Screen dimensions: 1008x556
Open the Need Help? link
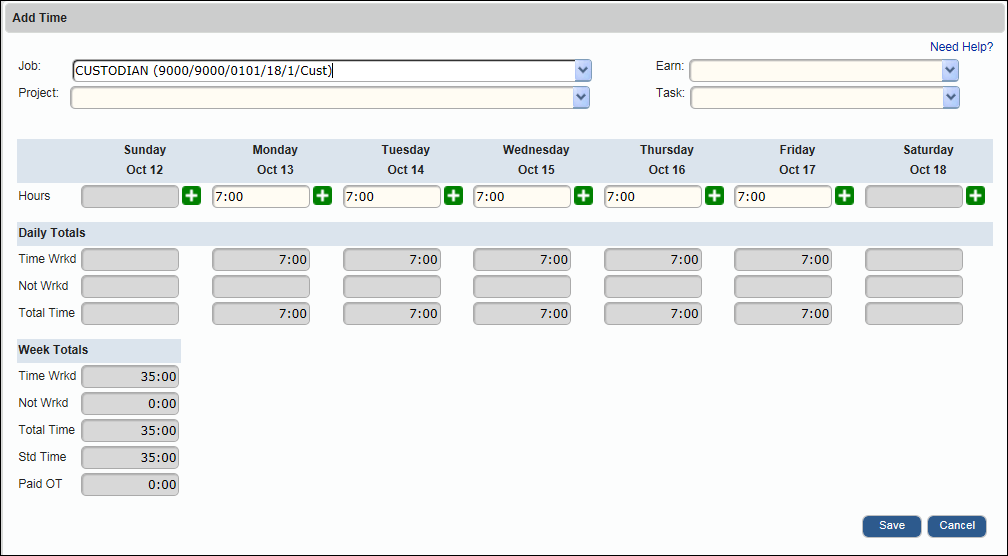[x=961, y=47]
